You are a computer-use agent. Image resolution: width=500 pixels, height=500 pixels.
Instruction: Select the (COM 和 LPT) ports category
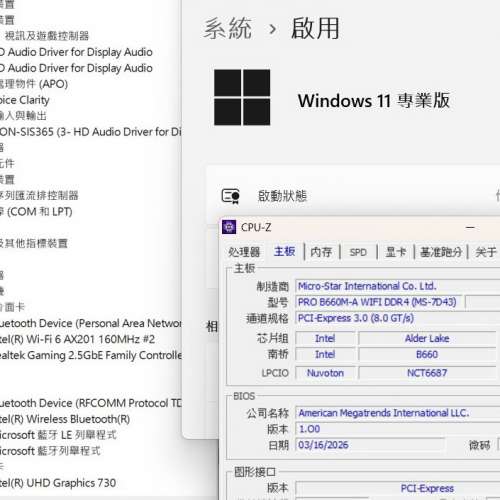click(x=36, y=212)
